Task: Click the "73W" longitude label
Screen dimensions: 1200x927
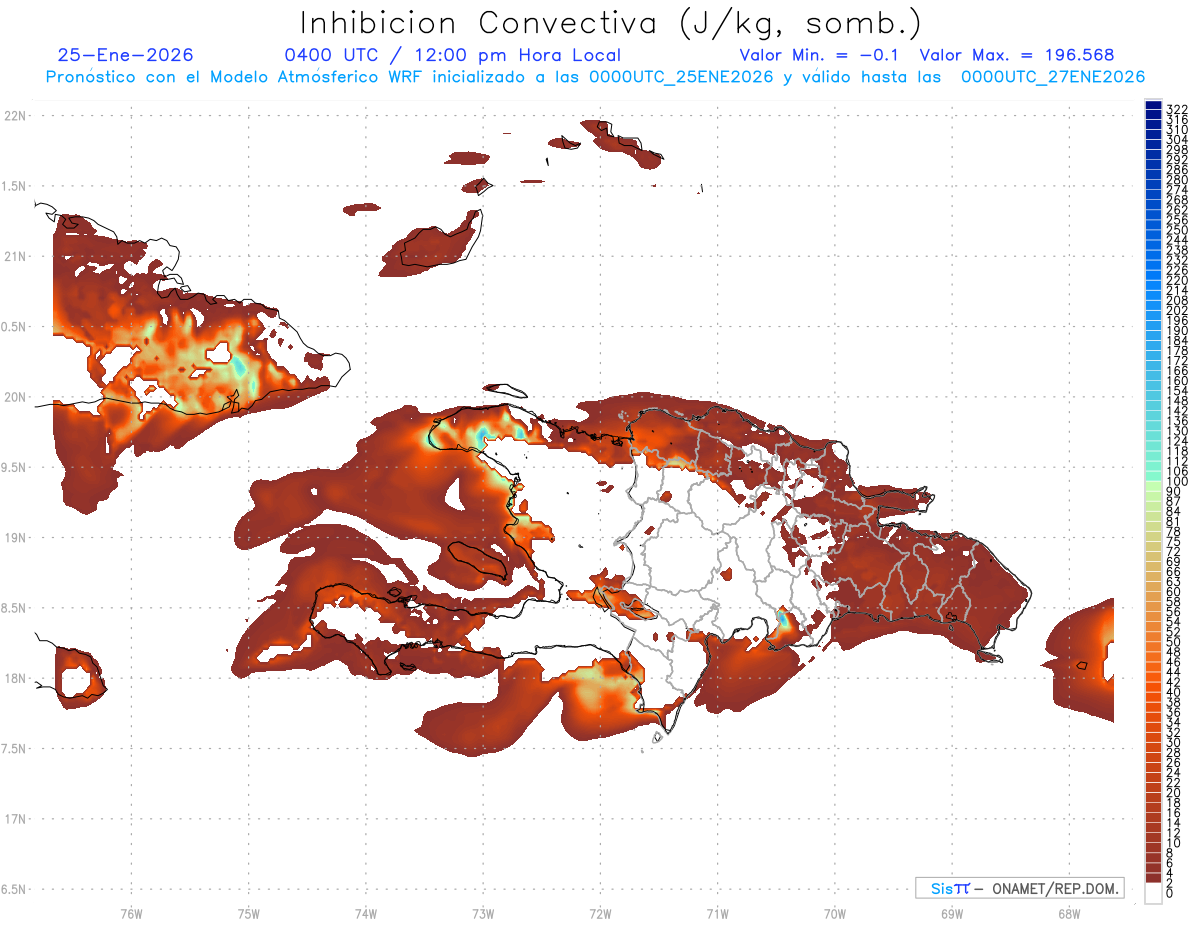Action: pos(482,913)
